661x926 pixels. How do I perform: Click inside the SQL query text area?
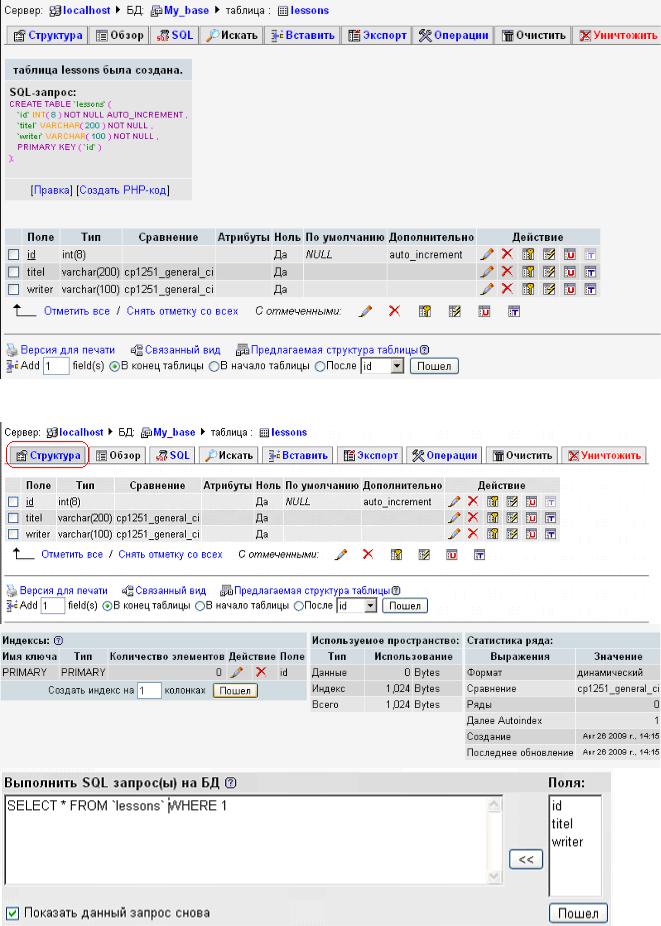pyautogui.click(x=247, y=839)
